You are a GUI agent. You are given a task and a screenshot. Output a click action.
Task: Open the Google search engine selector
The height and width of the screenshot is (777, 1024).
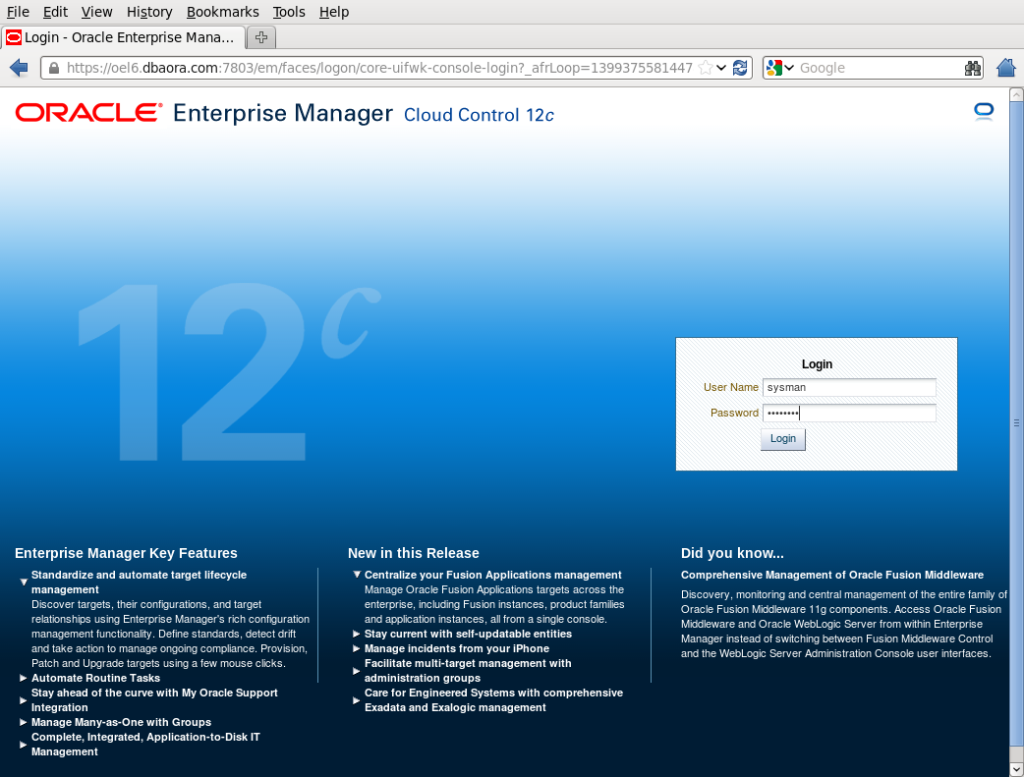780,68
